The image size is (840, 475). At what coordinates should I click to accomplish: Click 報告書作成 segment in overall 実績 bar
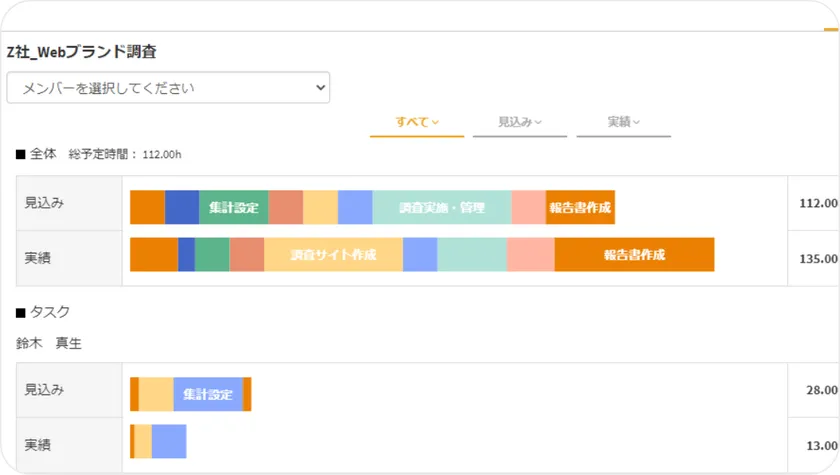(634, 255)
